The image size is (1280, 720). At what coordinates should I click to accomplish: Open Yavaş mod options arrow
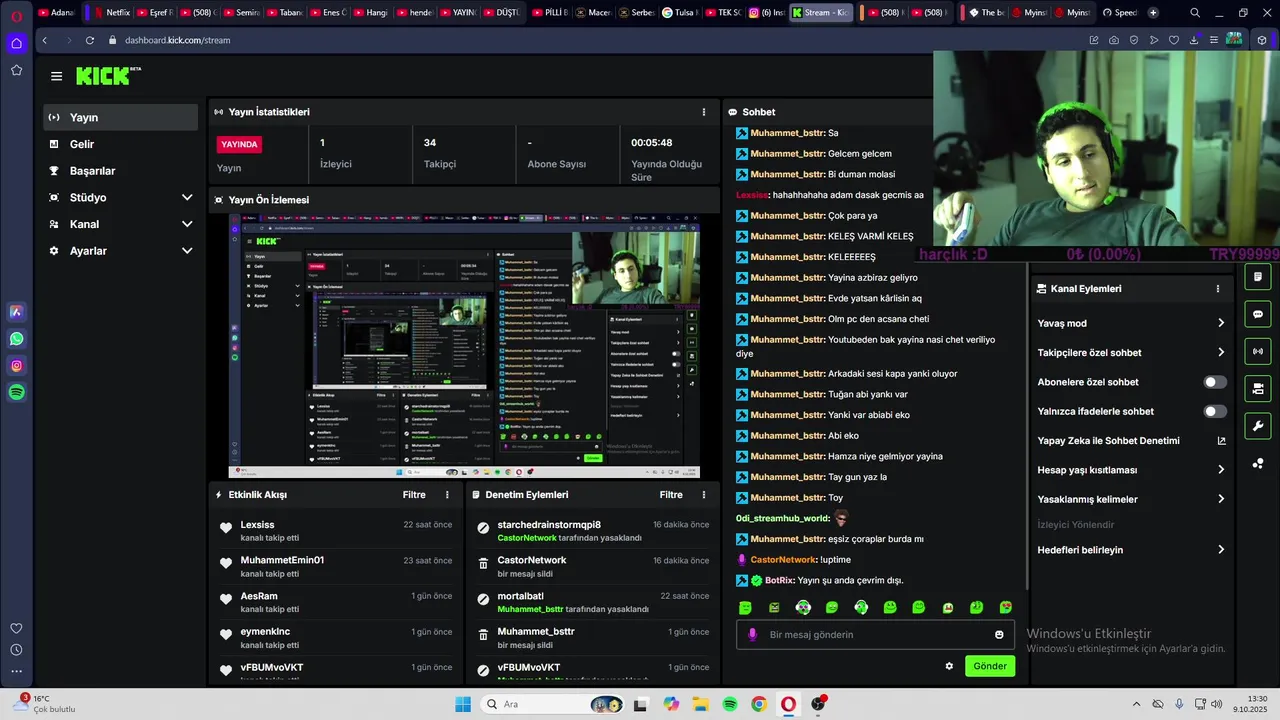tap(1221, 323)
